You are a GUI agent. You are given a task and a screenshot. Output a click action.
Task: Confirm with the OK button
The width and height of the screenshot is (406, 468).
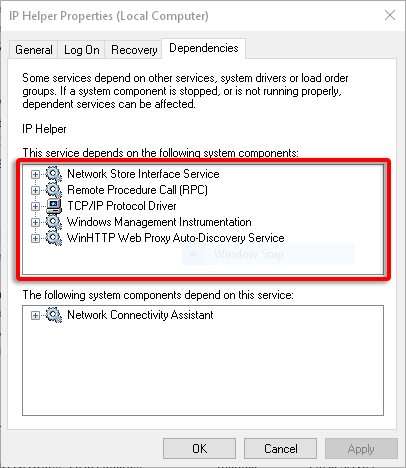pos(199,449)
